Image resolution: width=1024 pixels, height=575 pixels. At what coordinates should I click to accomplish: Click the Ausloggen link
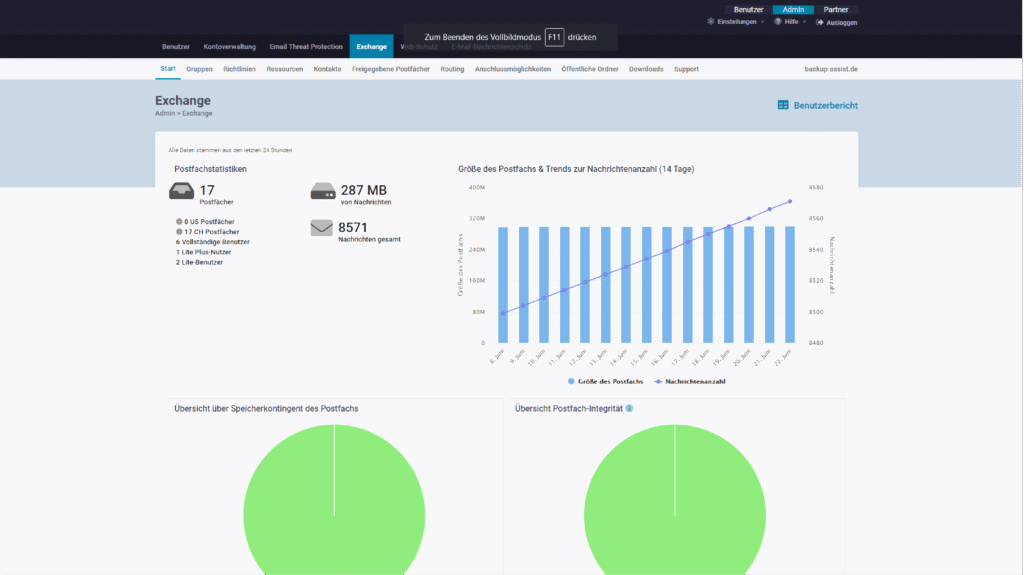click(841, 22)
